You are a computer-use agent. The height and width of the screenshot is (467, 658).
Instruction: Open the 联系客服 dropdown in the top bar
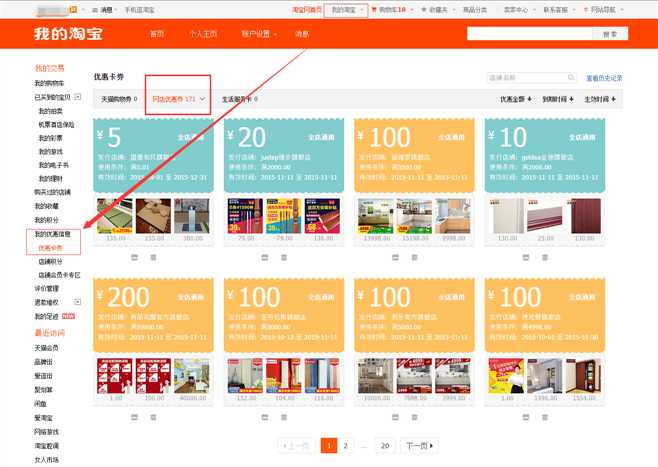(559, 9)
